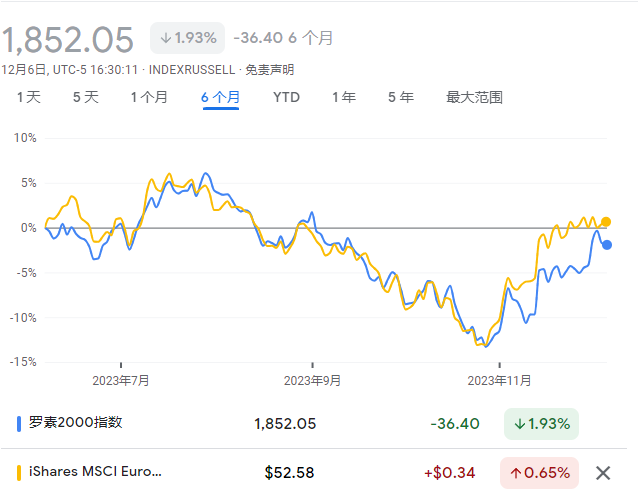Select 最大范围 time range
Viewport: 638px width, 494px height.
474,97
